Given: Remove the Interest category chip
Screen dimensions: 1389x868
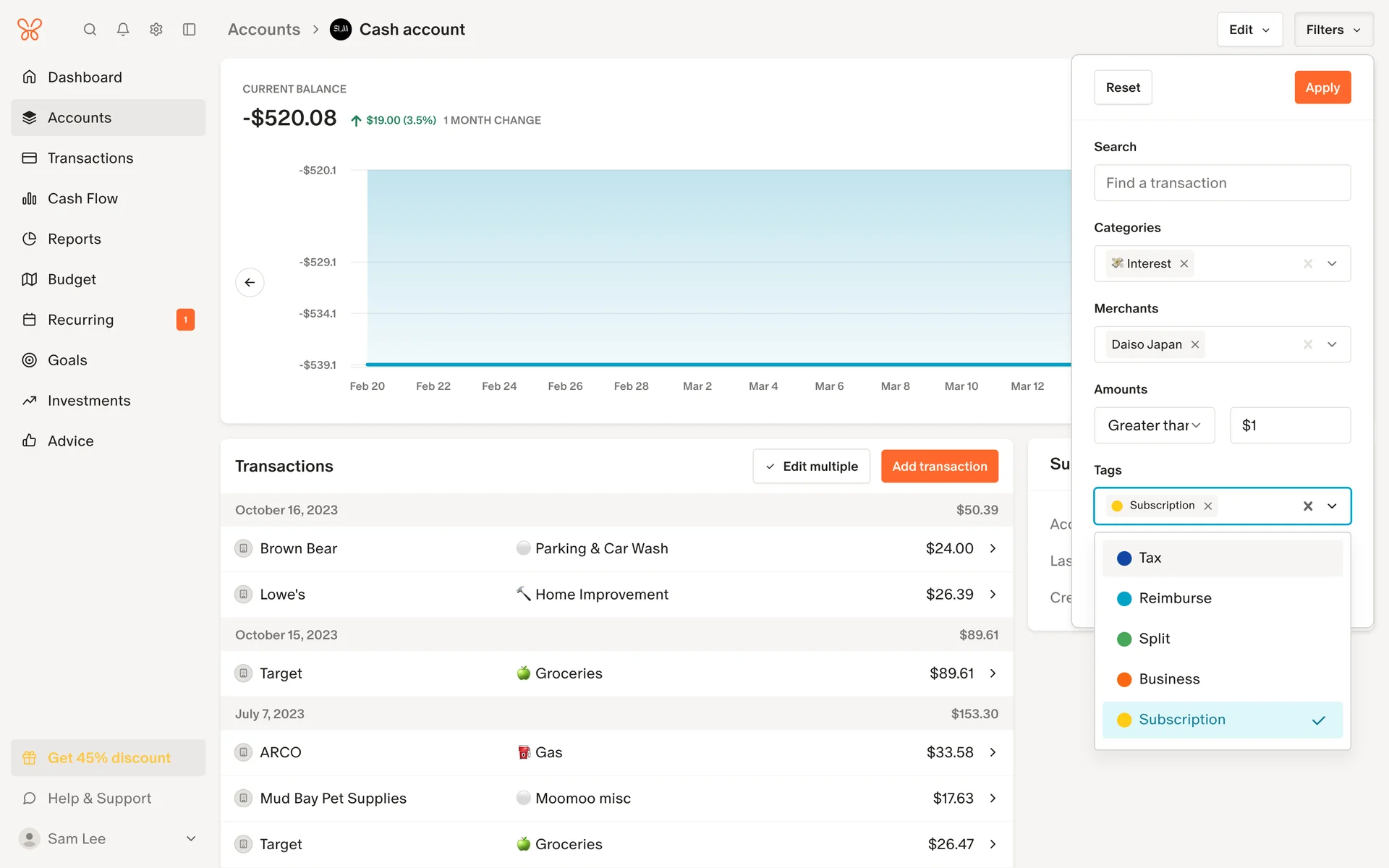Looking at the screenshot, I should click(1184, 264).
